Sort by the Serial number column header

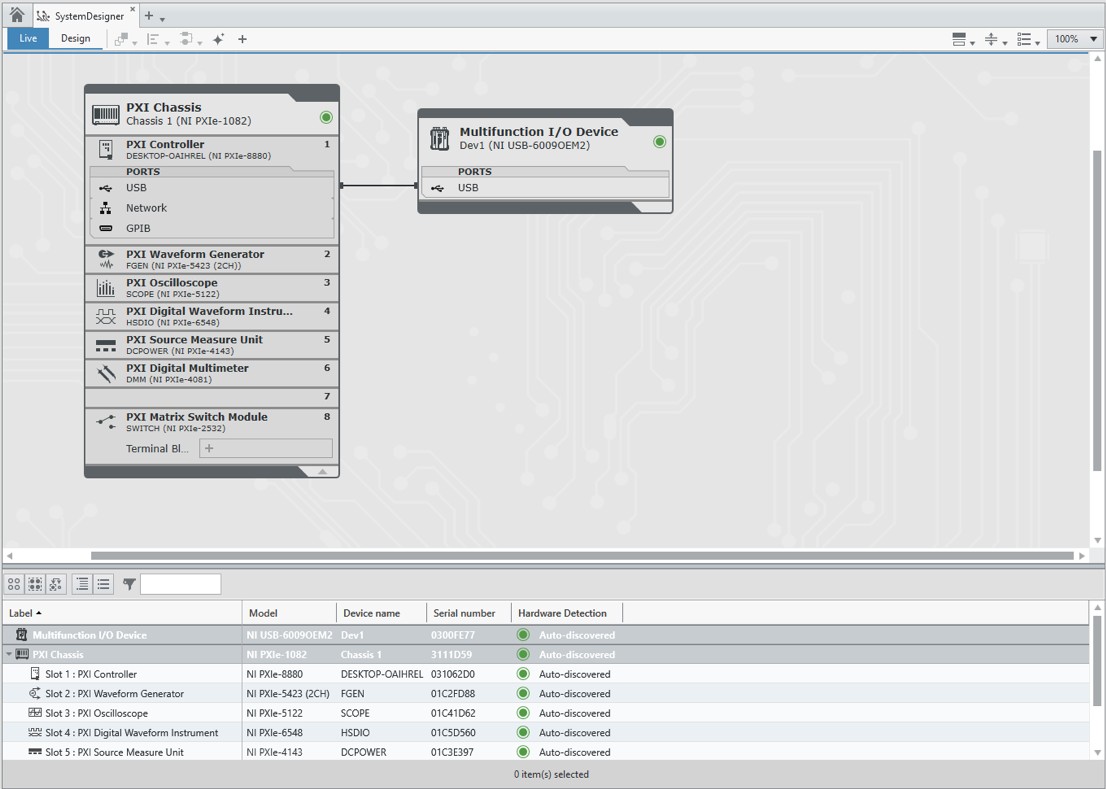point(468,613)
